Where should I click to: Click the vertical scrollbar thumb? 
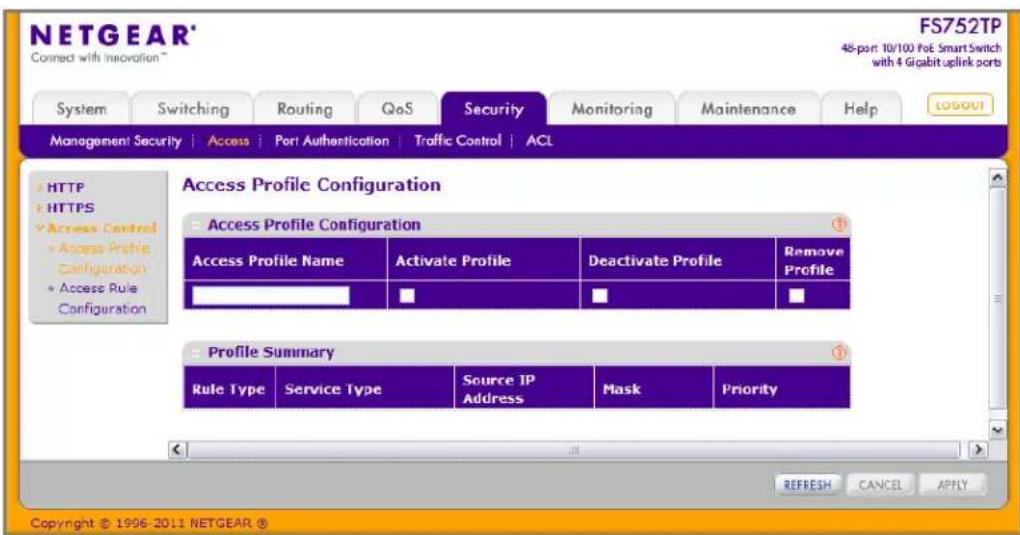[997, 298]
